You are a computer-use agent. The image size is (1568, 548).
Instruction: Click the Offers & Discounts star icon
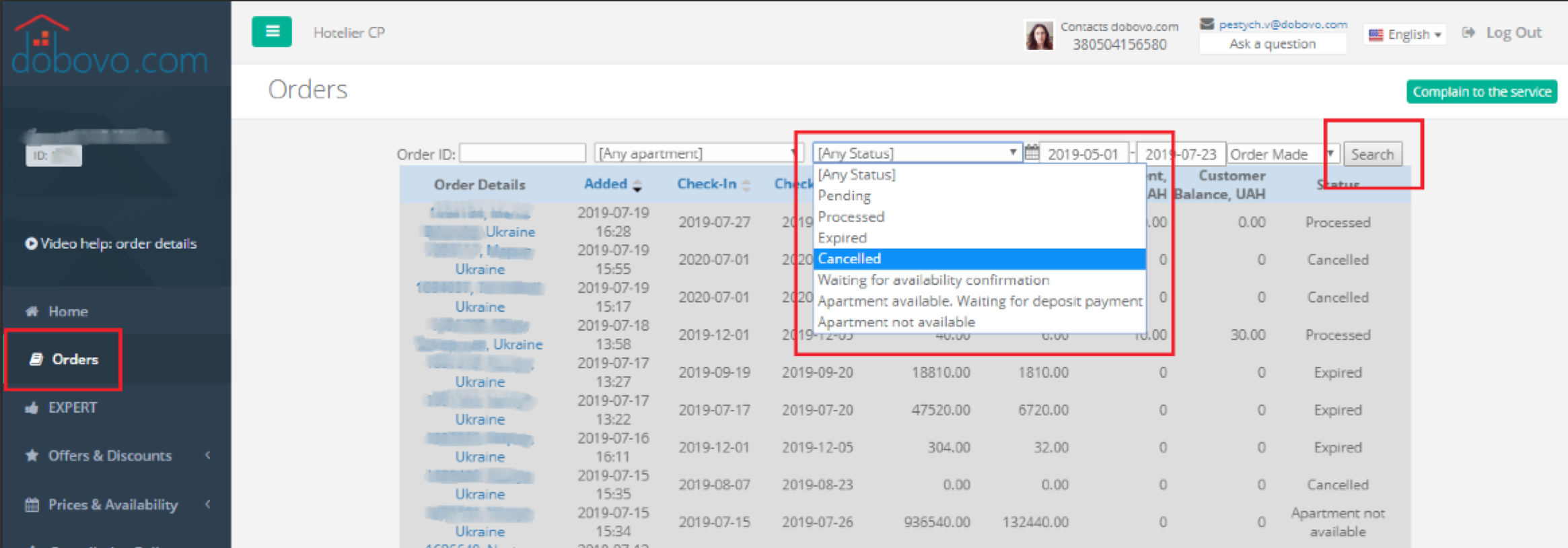pos(32,456)
